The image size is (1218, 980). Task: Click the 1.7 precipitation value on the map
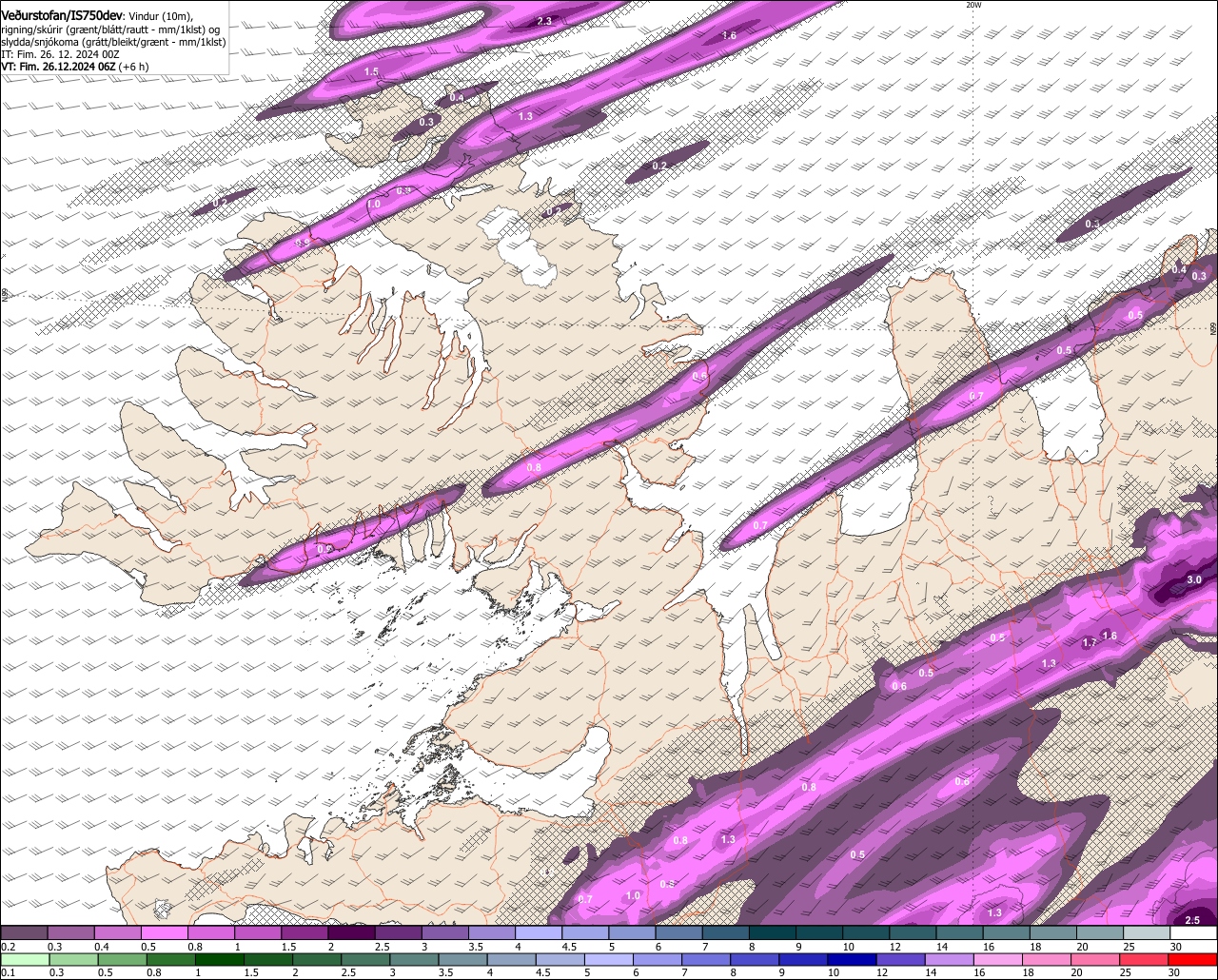1090,643
